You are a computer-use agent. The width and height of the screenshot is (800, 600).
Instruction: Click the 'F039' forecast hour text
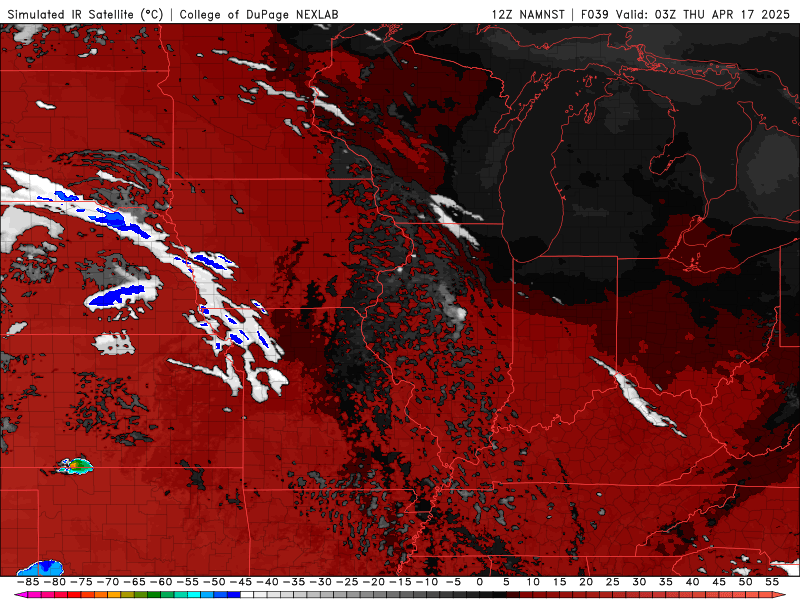tap(595, 14)
